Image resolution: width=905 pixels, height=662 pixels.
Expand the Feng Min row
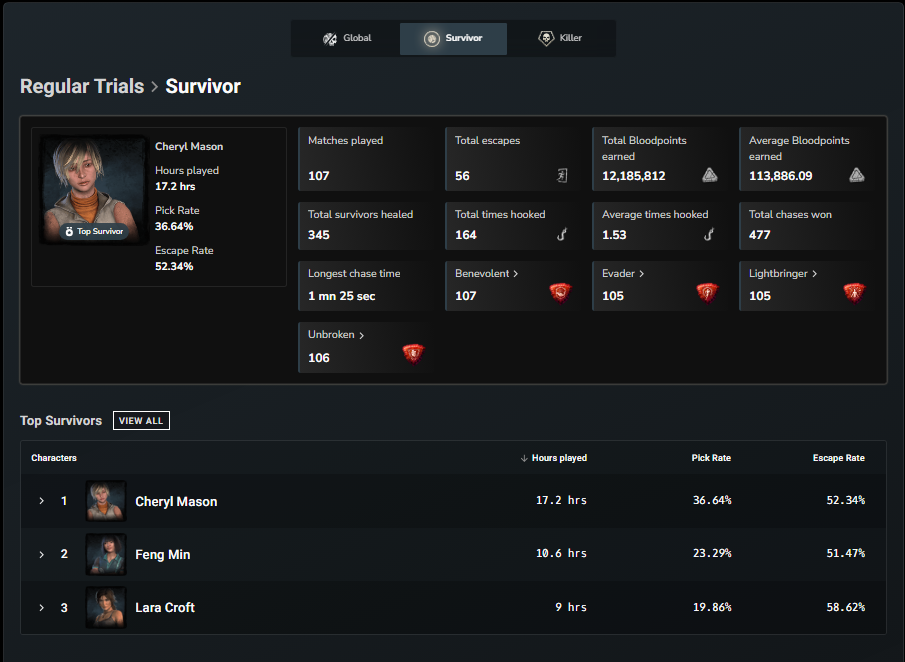(42, 555)
